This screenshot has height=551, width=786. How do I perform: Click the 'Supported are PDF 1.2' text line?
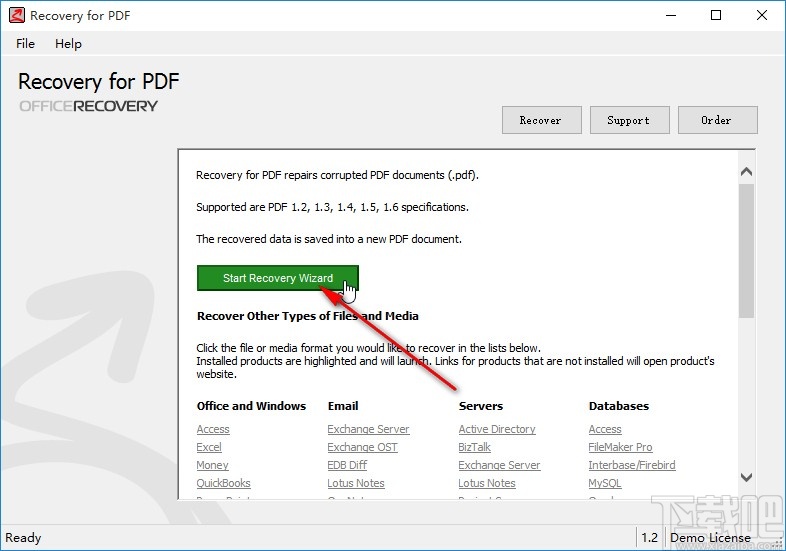(x=332, y=207)
